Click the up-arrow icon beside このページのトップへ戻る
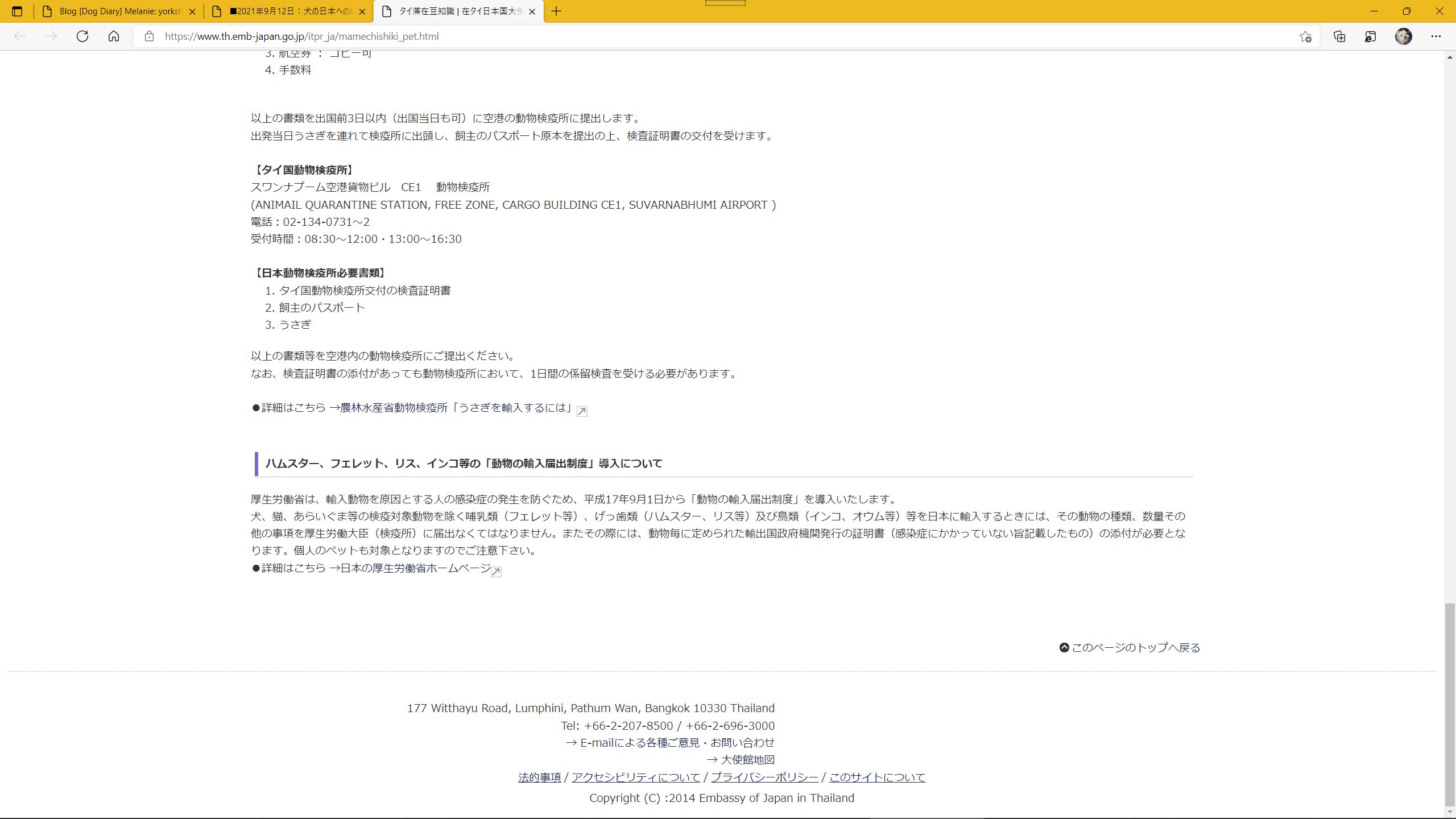This screenshot has width=1456, height=819. pos(1064,647)
